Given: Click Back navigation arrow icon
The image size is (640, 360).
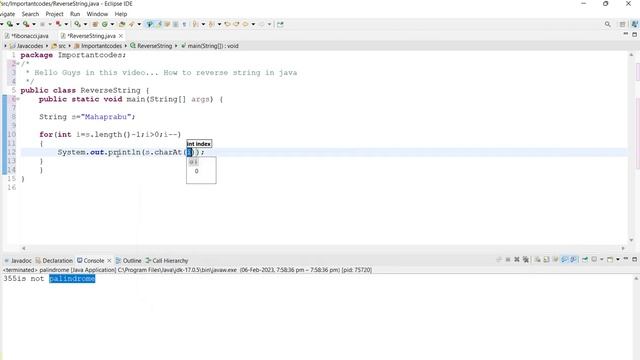Looking at the screenshot, I should (245, 24).
